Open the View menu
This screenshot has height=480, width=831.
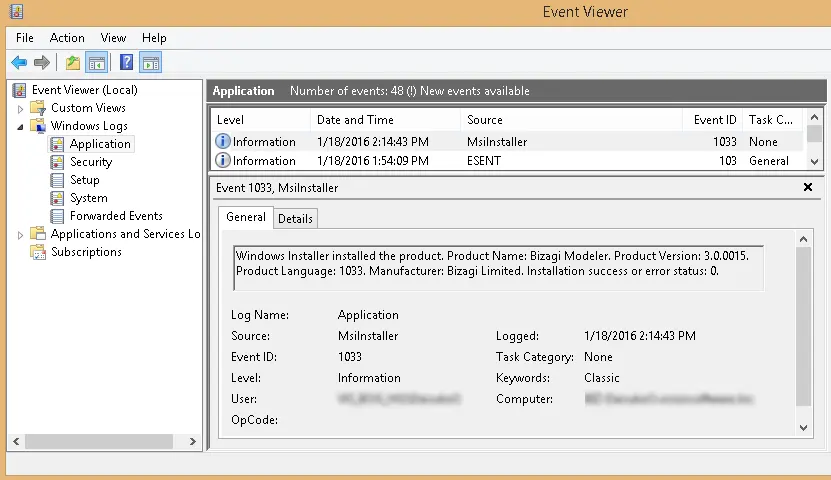point(113,38)
